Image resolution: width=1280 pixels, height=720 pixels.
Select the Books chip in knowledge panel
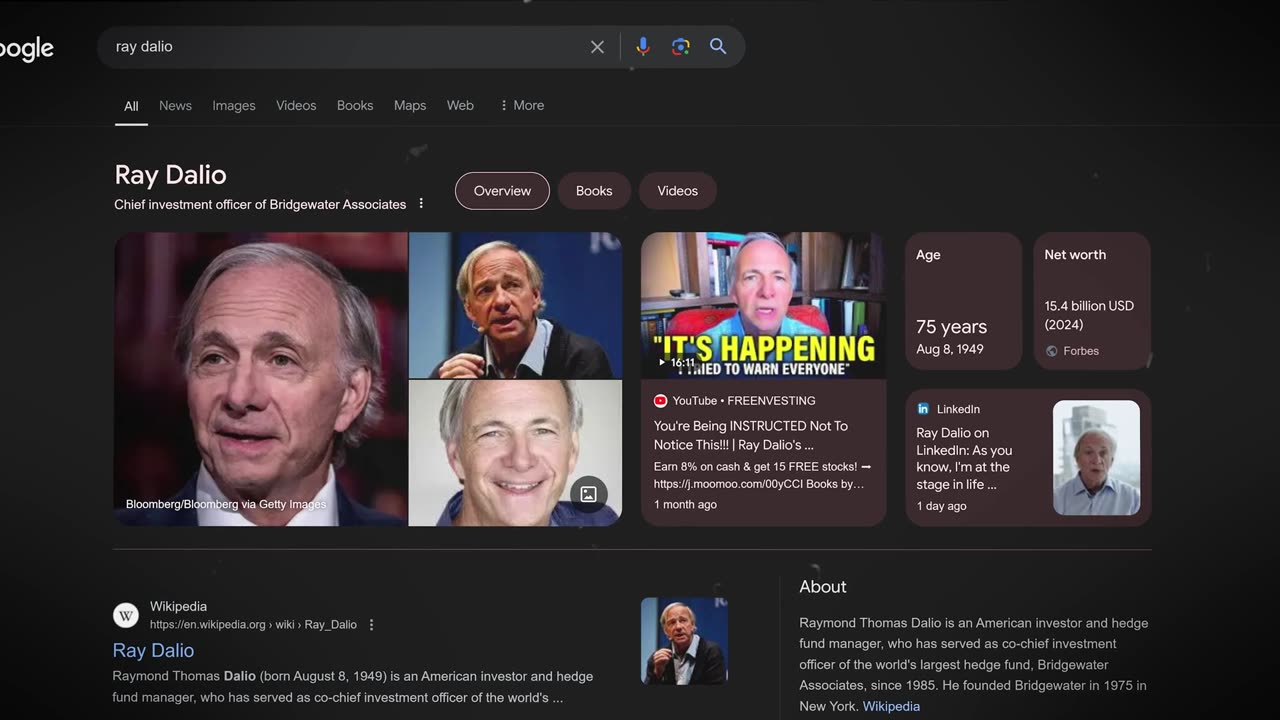pos(594,191)
